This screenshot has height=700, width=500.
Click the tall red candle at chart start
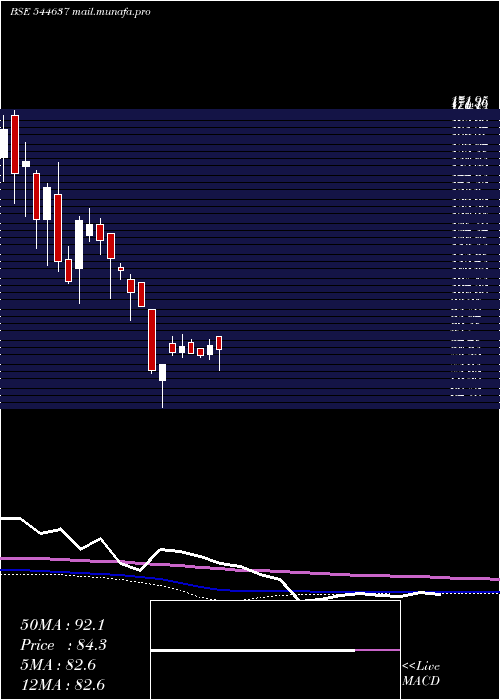point(15,144)
